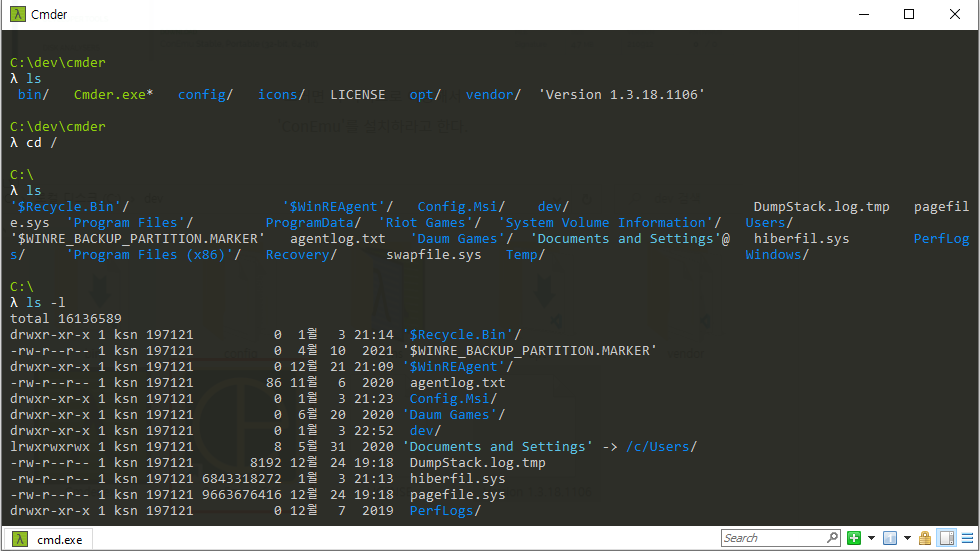Viewport: 980px width, 551px height.
Task: Click the magnifier icon in Search box
Action: coord(832,537)
